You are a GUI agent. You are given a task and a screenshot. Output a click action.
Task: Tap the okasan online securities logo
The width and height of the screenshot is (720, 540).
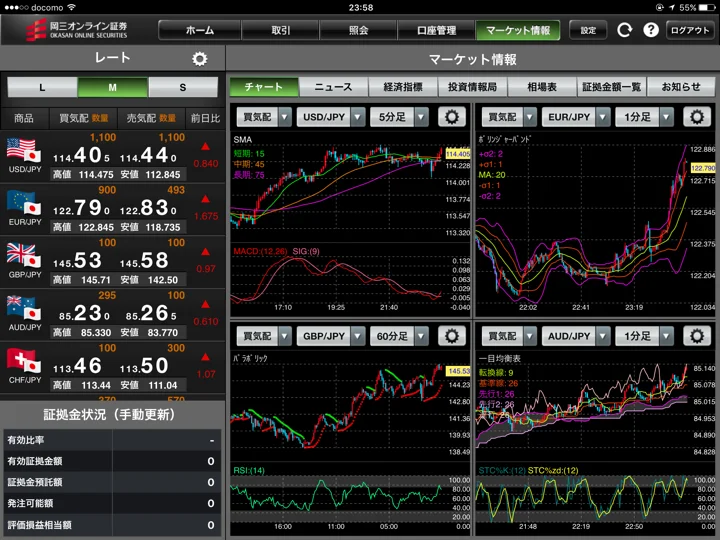[x=76, y=30]
